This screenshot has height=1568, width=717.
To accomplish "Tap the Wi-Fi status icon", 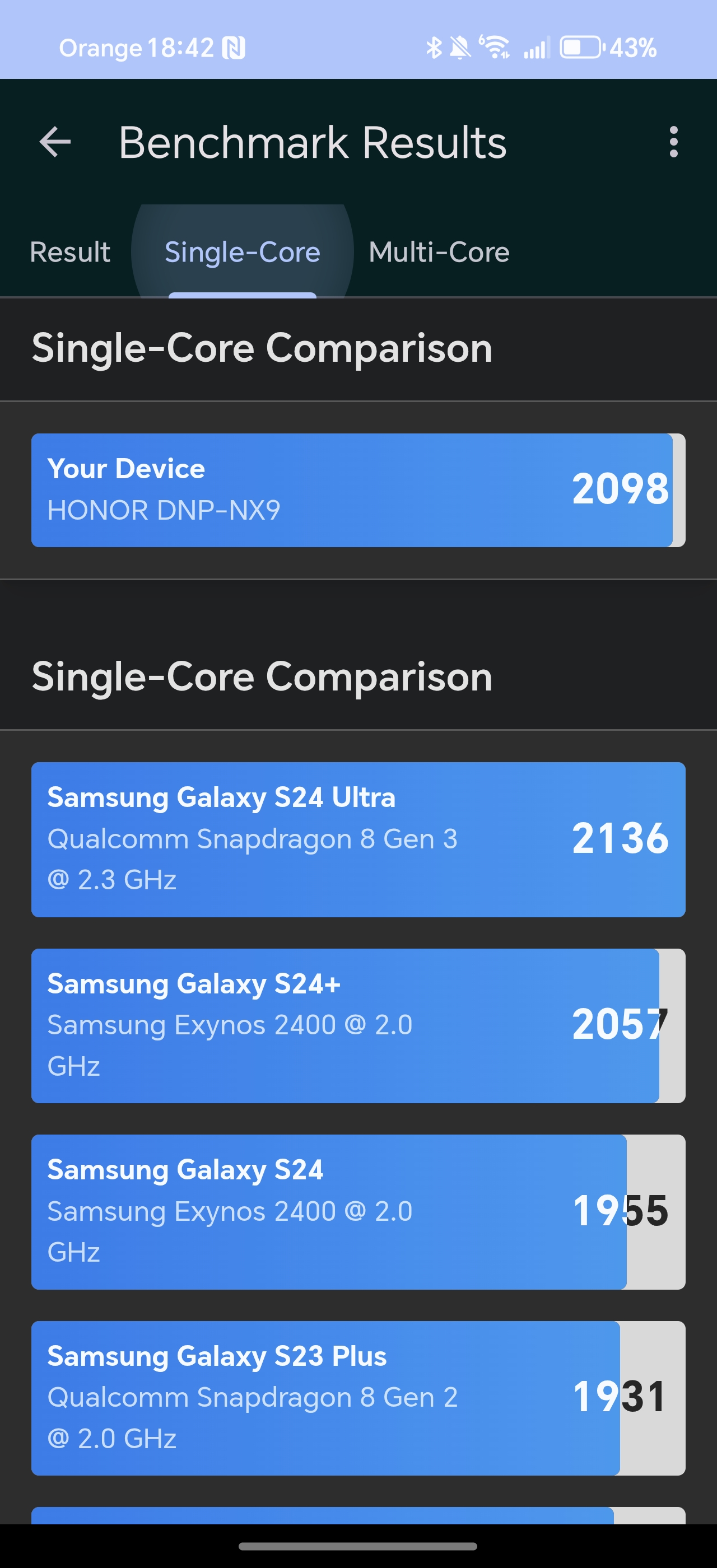I will click(494, 47).
